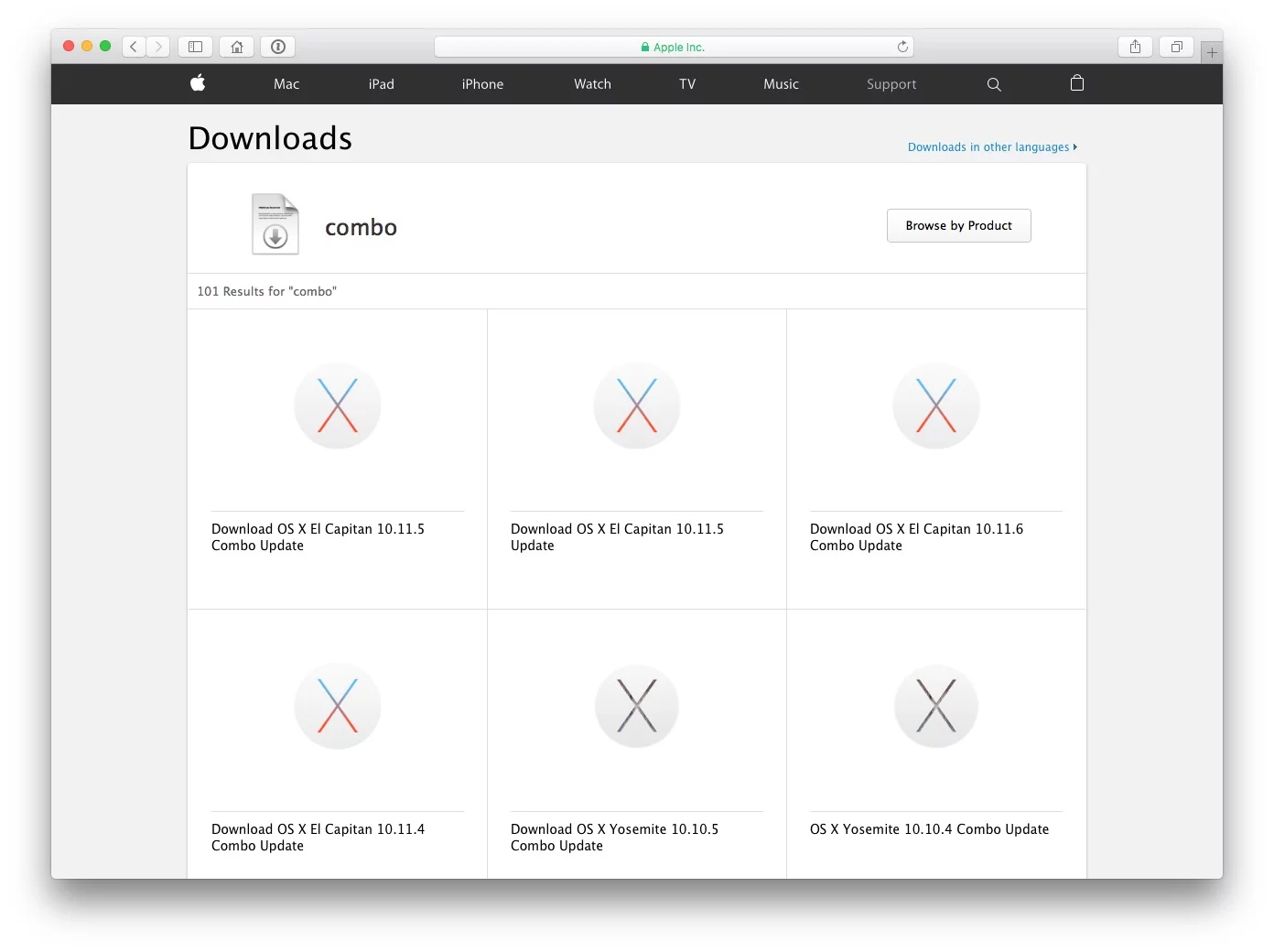Click the Apple Inc. address bar
Screen dimensions: 1274x952
(673, 47)
